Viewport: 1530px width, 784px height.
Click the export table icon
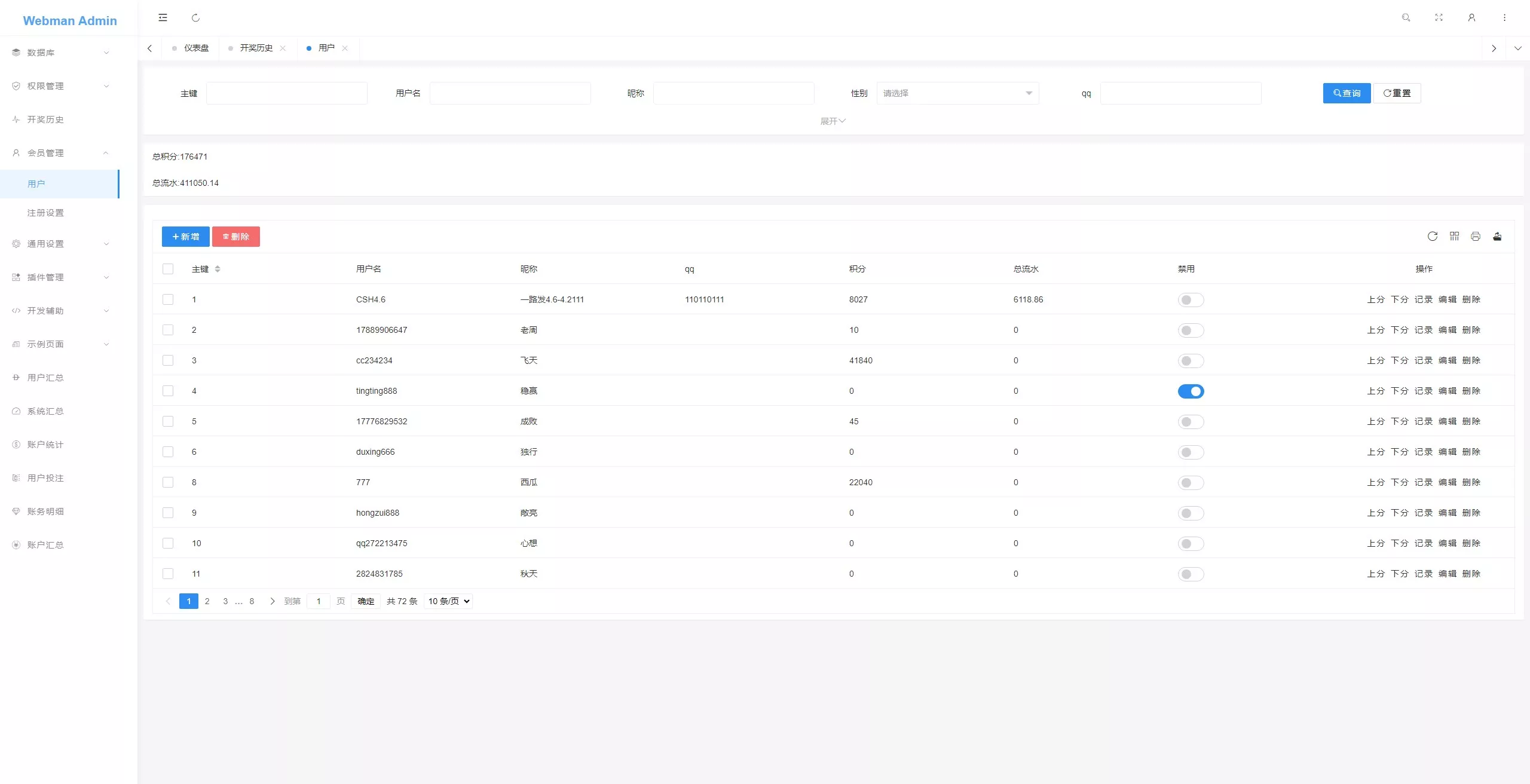point(1497,237)
